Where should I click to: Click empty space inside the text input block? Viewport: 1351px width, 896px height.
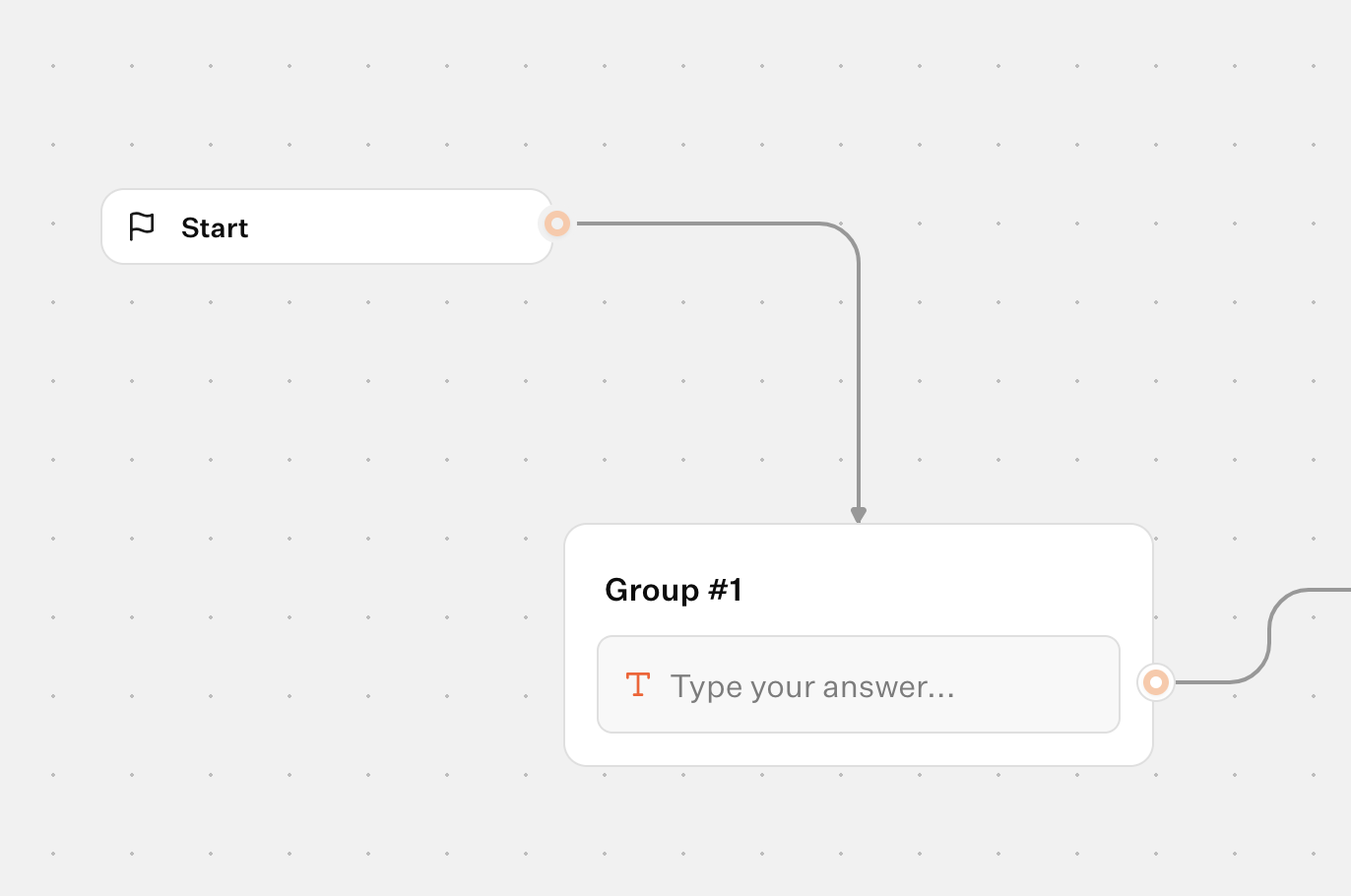(x=1034, y=686)
